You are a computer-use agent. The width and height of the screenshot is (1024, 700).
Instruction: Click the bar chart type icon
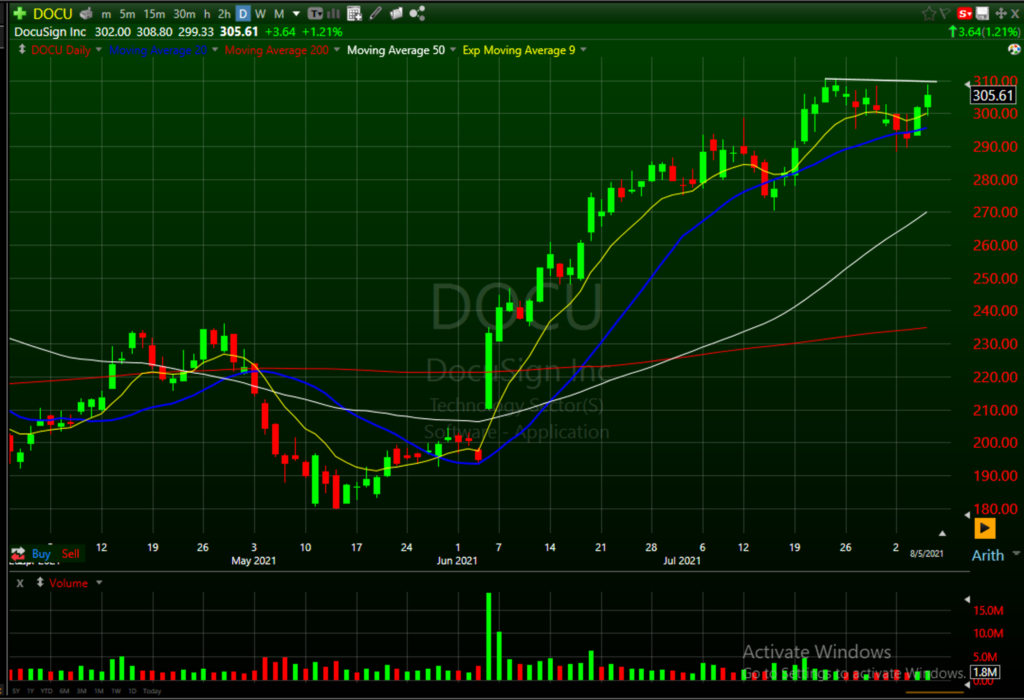click(334, 13)
